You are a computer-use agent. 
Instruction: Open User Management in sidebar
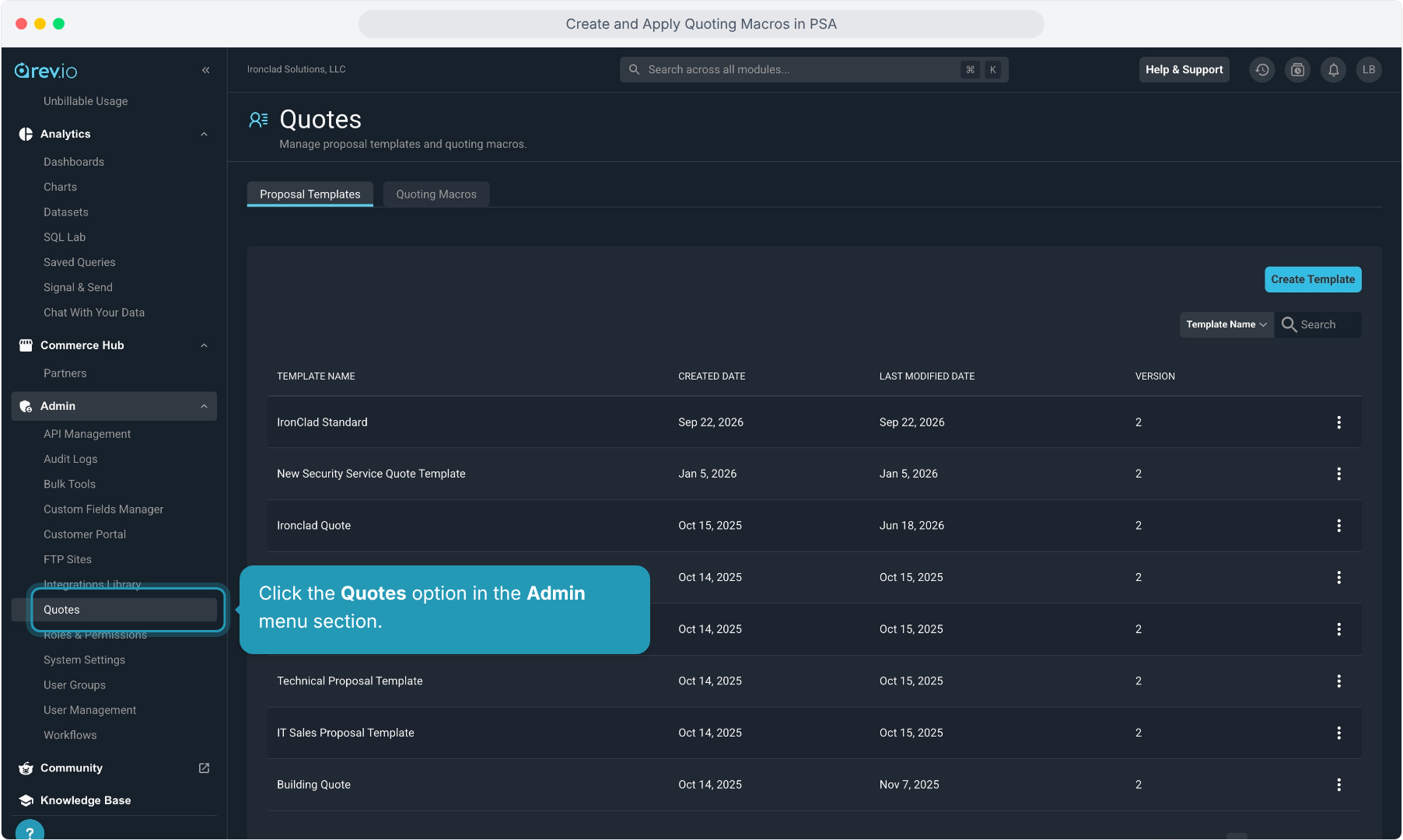pyautogui.click(x=90, y=710)
